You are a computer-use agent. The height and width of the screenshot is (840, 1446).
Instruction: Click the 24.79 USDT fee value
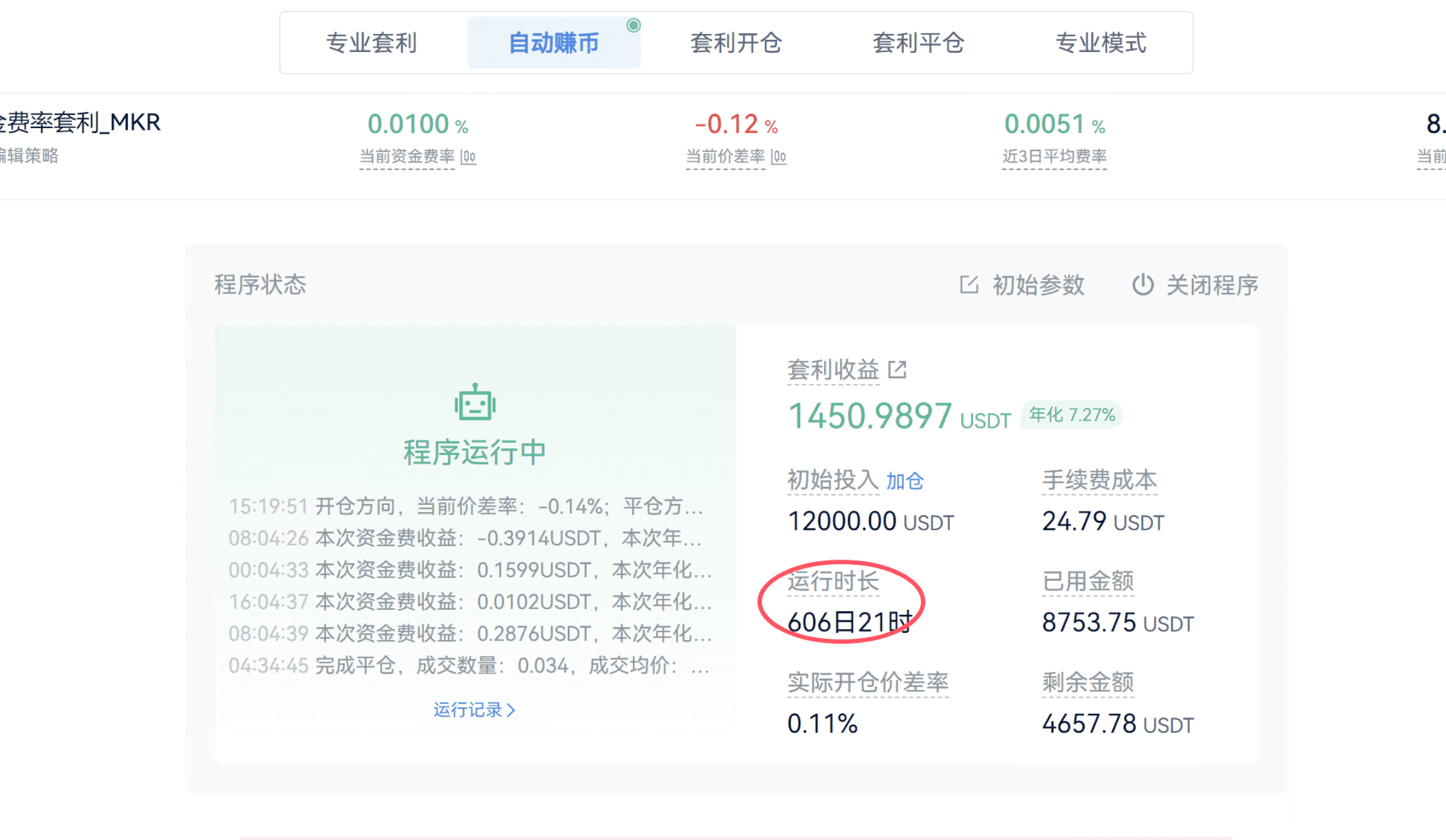[x=1103, y=521]
